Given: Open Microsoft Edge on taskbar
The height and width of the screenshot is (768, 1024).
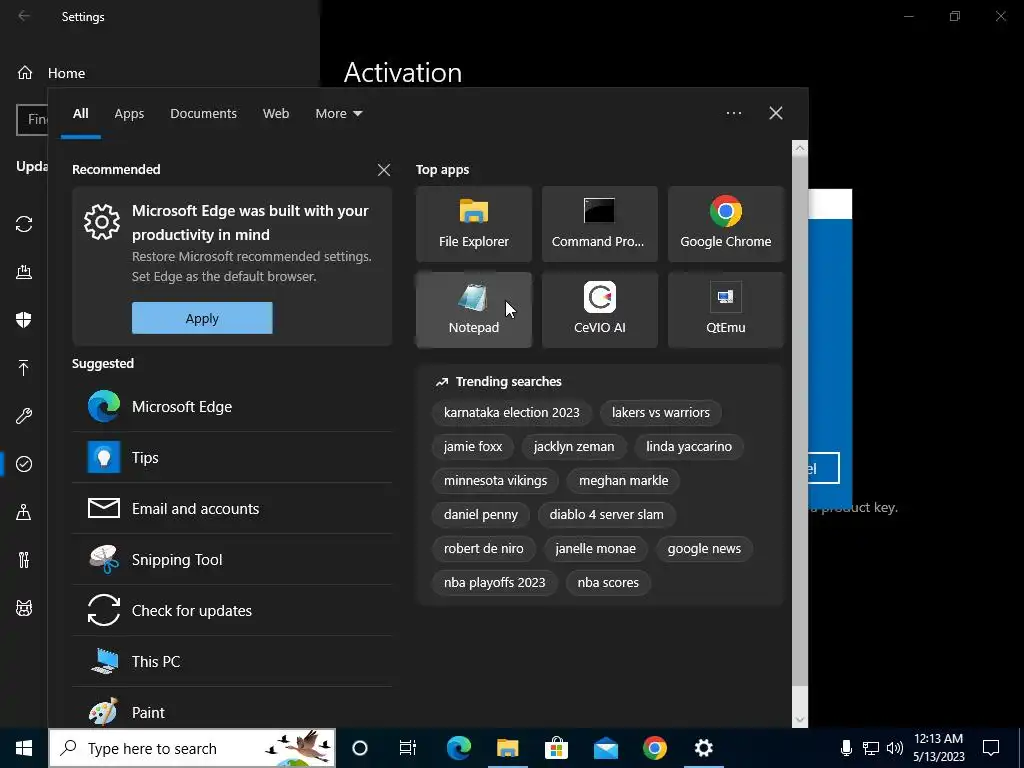Looking at the screenshot, I should (x=458, y=748).
